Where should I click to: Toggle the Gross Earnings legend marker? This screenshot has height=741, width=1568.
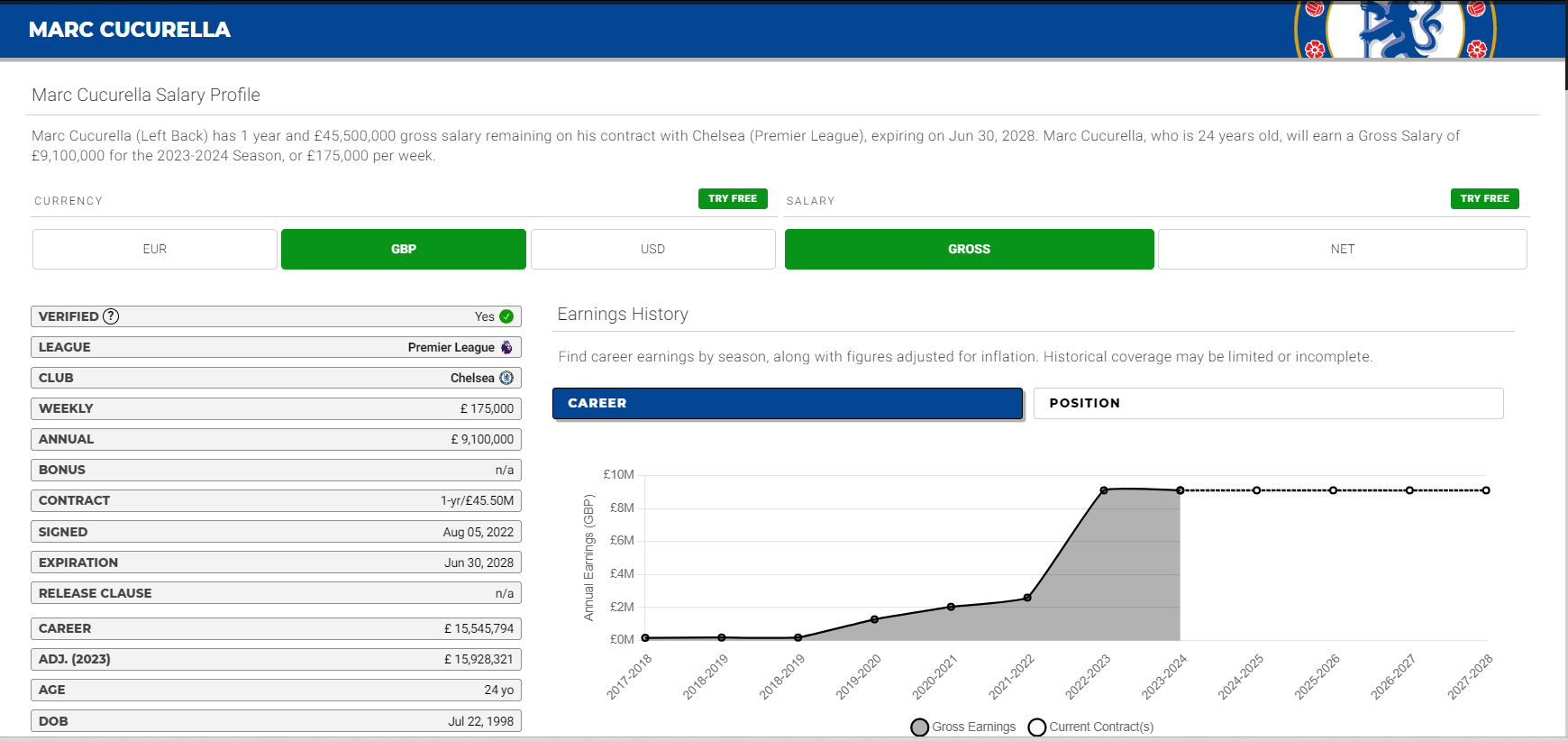920,727
